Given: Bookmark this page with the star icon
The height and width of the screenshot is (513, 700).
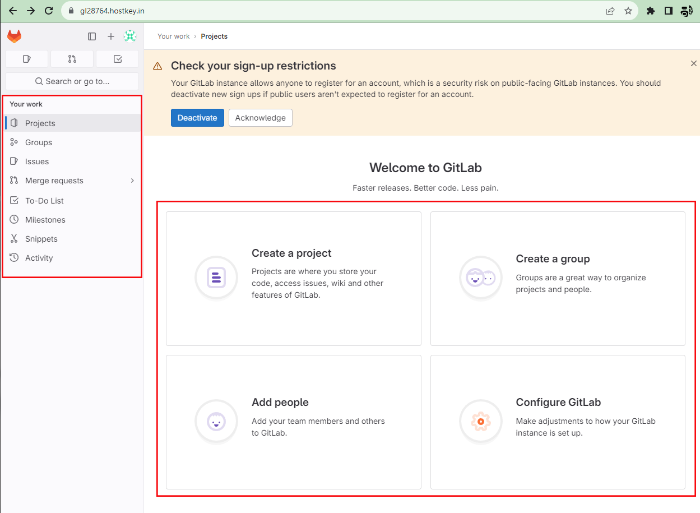Looking at the screenshot, I should [628, 11].
